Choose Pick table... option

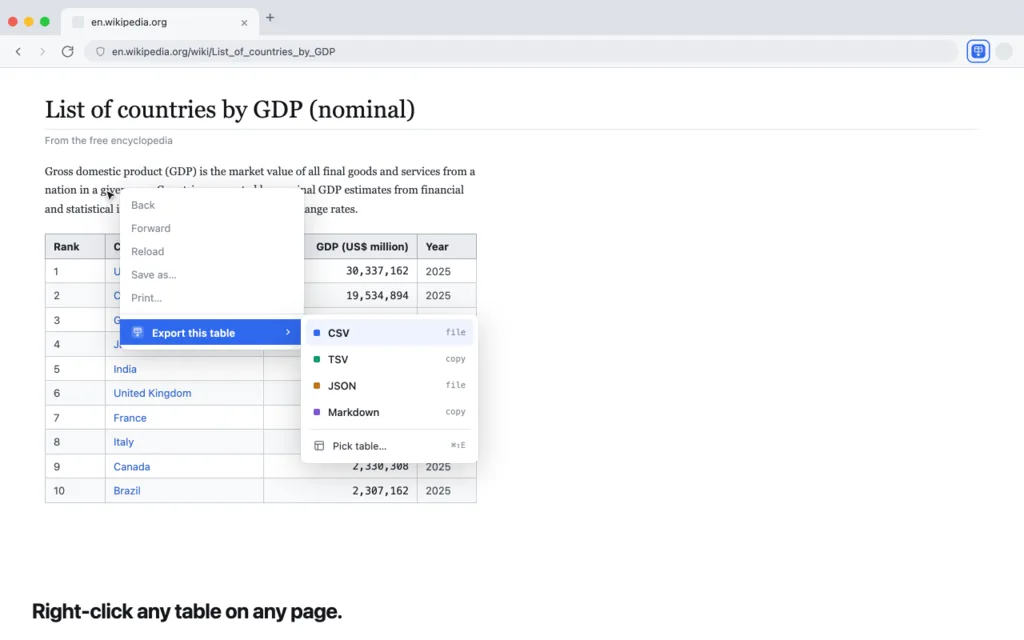pyautogui.click(x=390, y=446)
